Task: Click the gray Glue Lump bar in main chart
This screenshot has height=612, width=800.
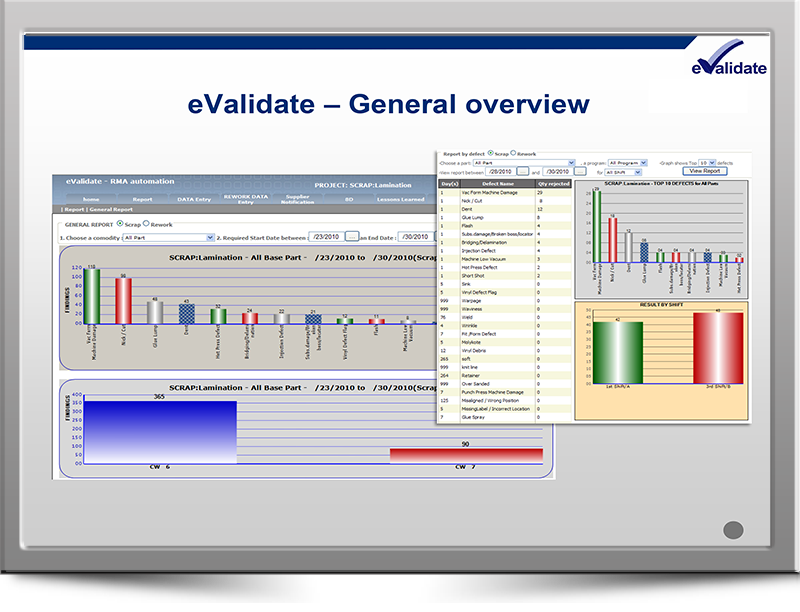Action: click(x=155, y=312)
